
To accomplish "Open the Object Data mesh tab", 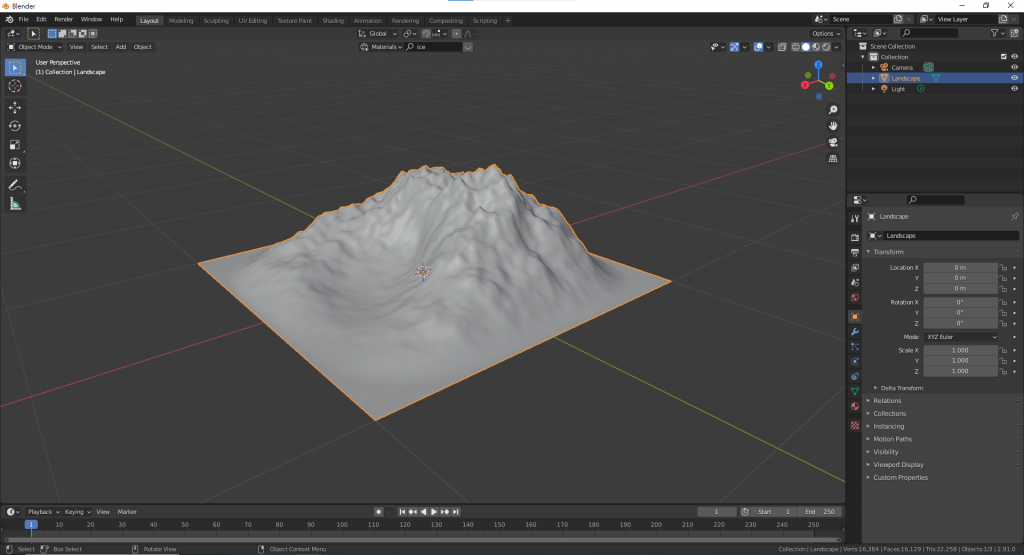I will tap(854, 391).
